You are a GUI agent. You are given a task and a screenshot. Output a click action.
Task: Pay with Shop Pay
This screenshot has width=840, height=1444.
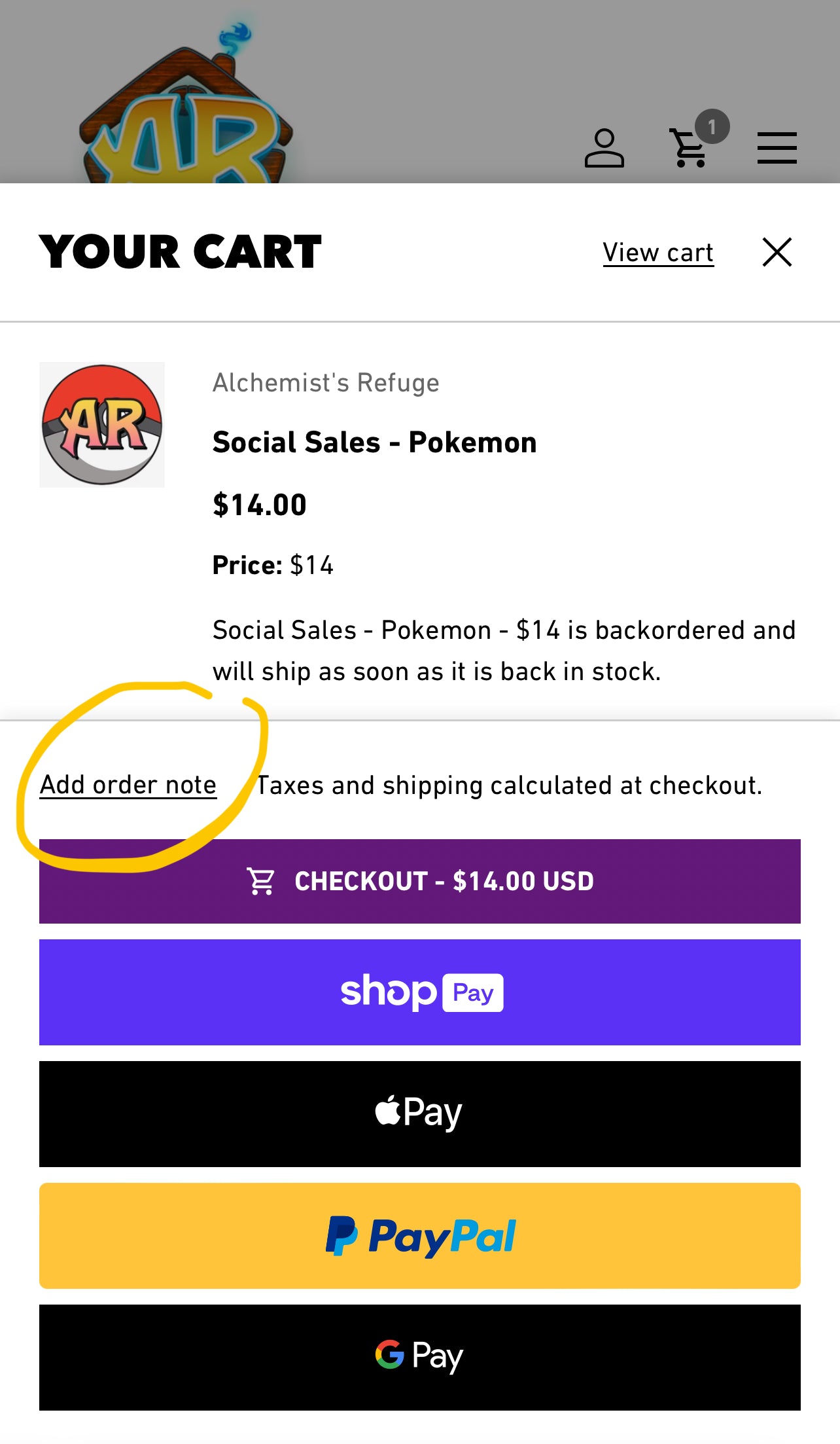tap(420, 992)
